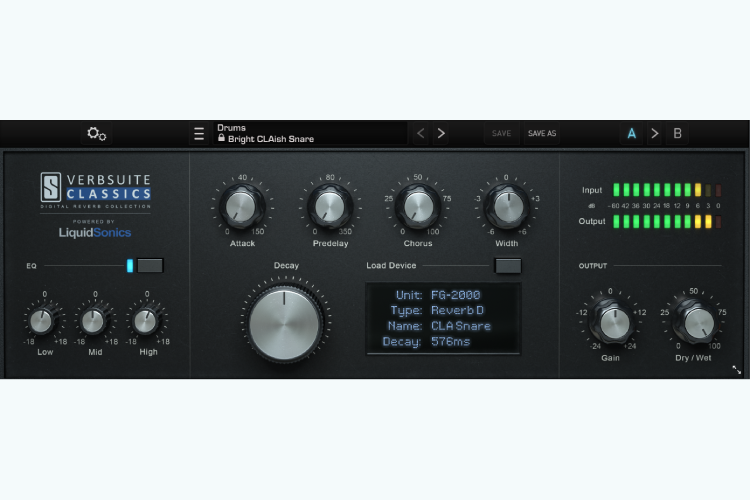The width and height of the screenshot is (750, 500).
Task: Click the Output level meter
Action: [x=667, y=222]
